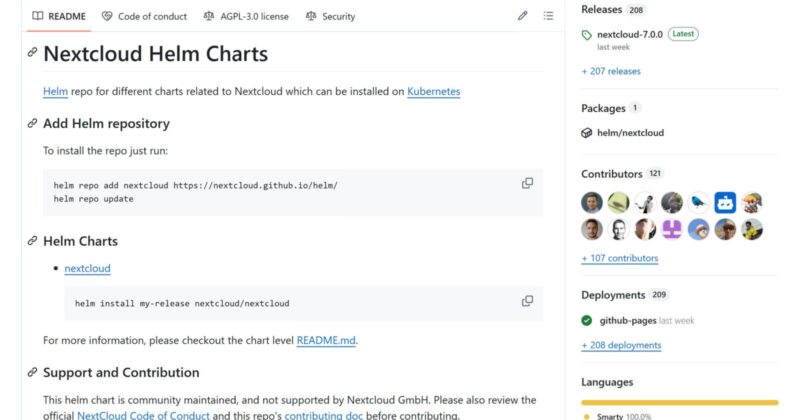Click the first contributor avatar
Viewport: 800px width, 420px height.
[592, 202]
